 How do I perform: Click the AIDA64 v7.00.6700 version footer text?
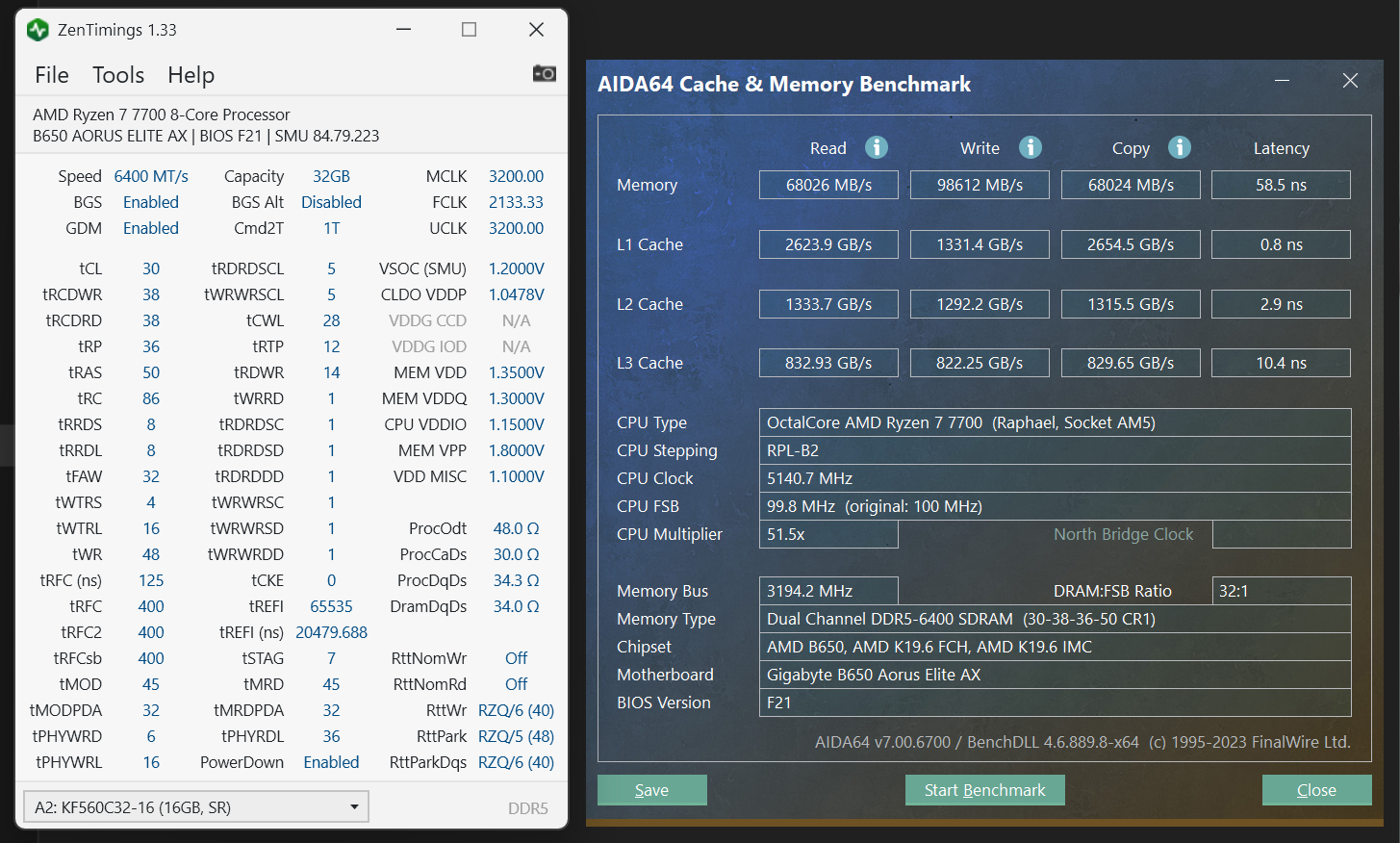tap(1082, 742)
